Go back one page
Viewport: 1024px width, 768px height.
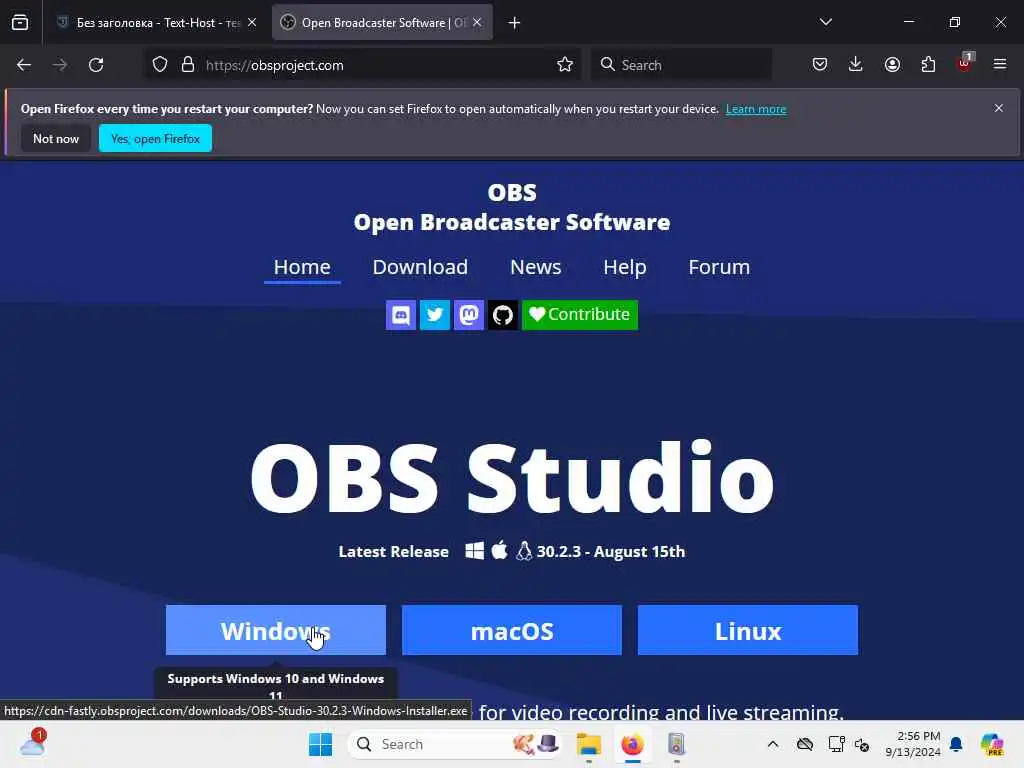click(24, 65)
